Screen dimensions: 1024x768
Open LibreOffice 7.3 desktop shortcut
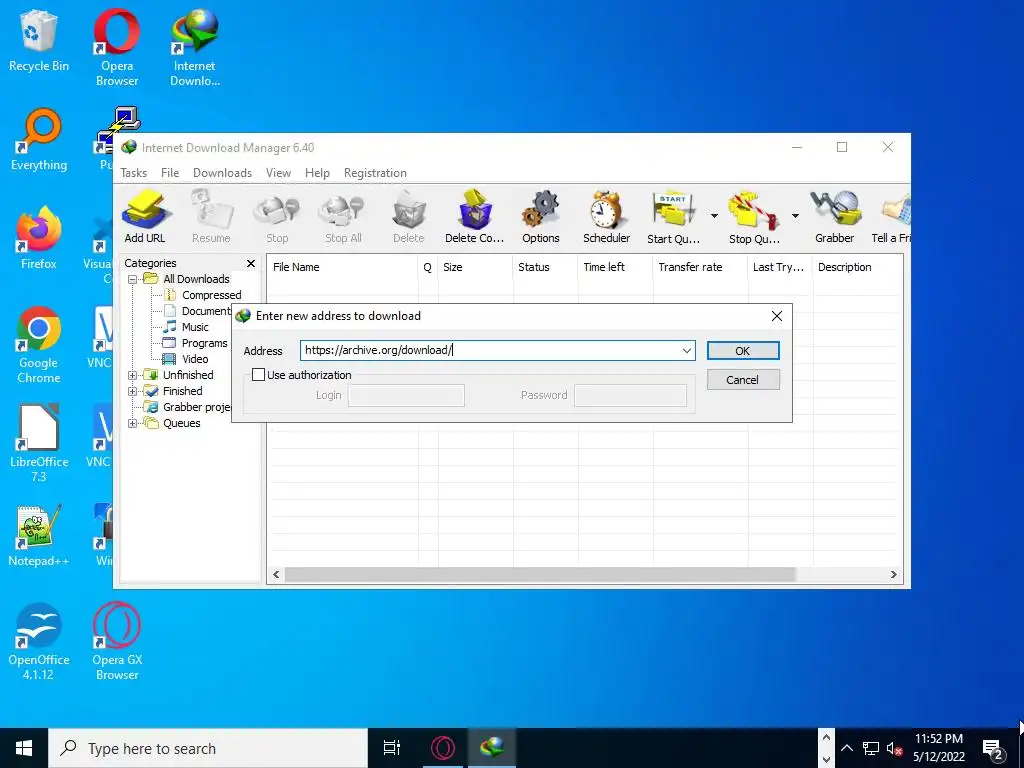point(39,444)
